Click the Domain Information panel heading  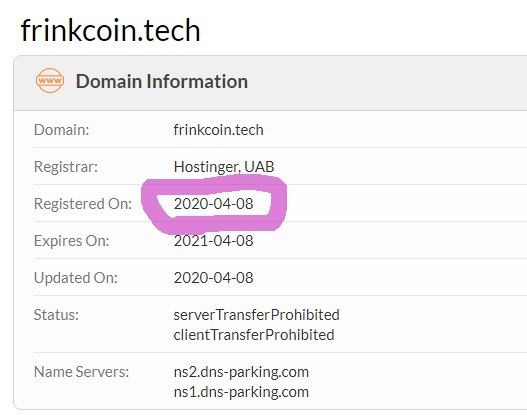(162, 81)
